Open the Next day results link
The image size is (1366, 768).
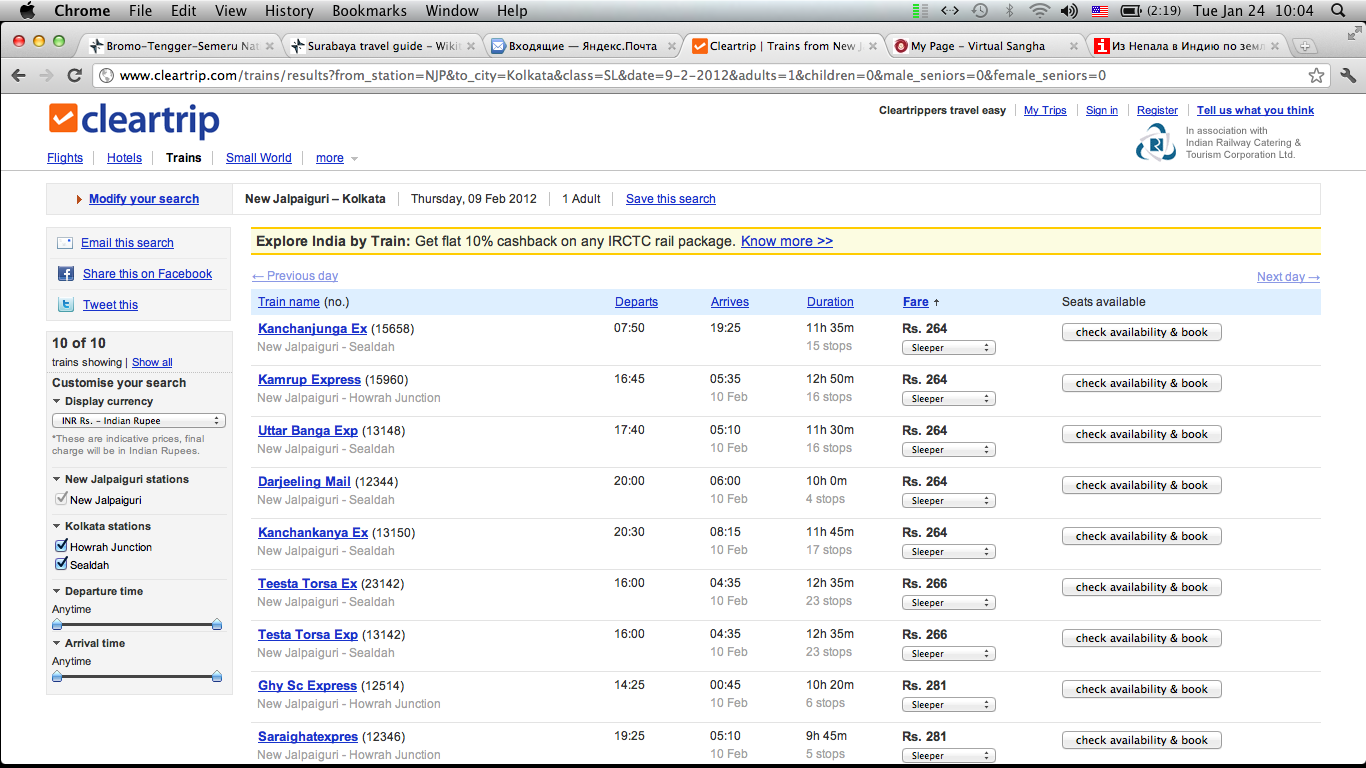[x=1288, y=277]
